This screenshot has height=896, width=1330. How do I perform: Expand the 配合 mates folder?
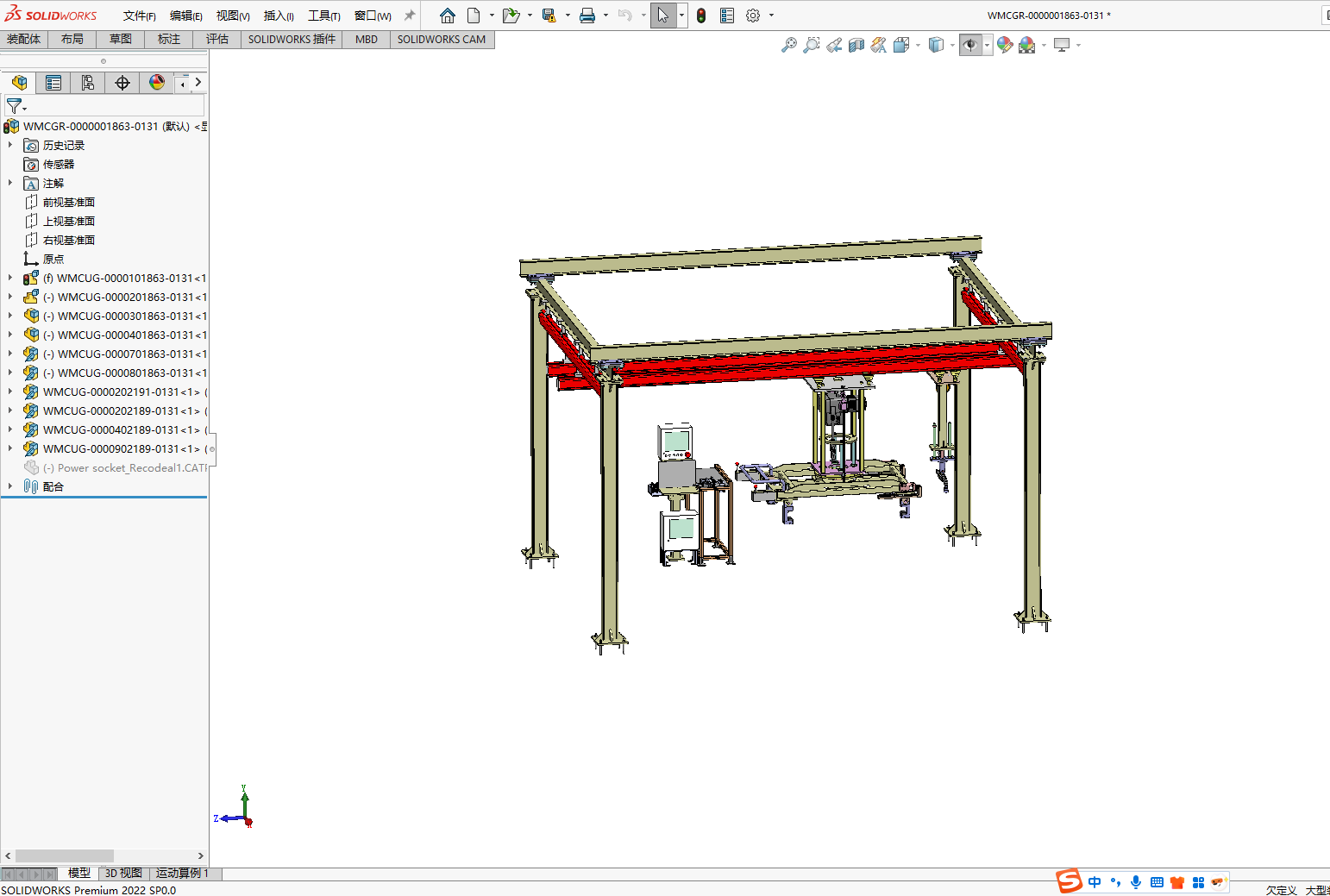[x=9, y=486]
